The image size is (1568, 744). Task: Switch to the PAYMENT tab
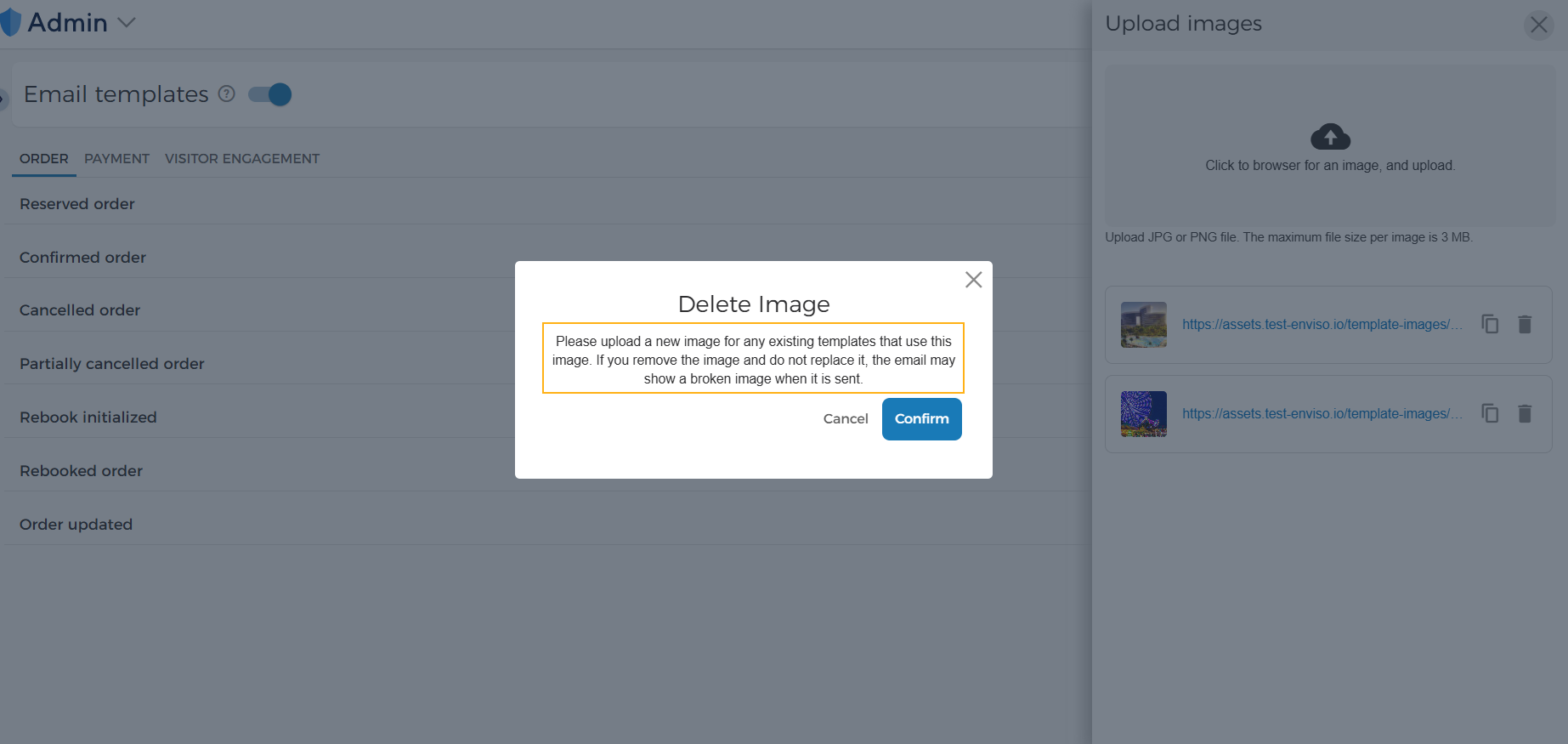(x=116, y=158)
